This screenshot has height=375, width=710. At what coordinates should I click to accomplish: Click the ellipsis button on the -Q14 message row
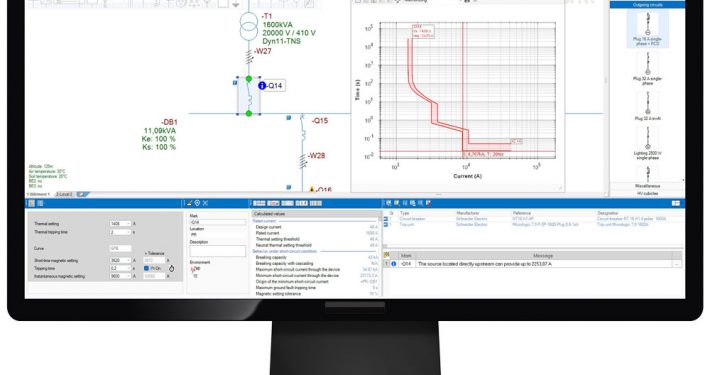(x=677, y=264)
